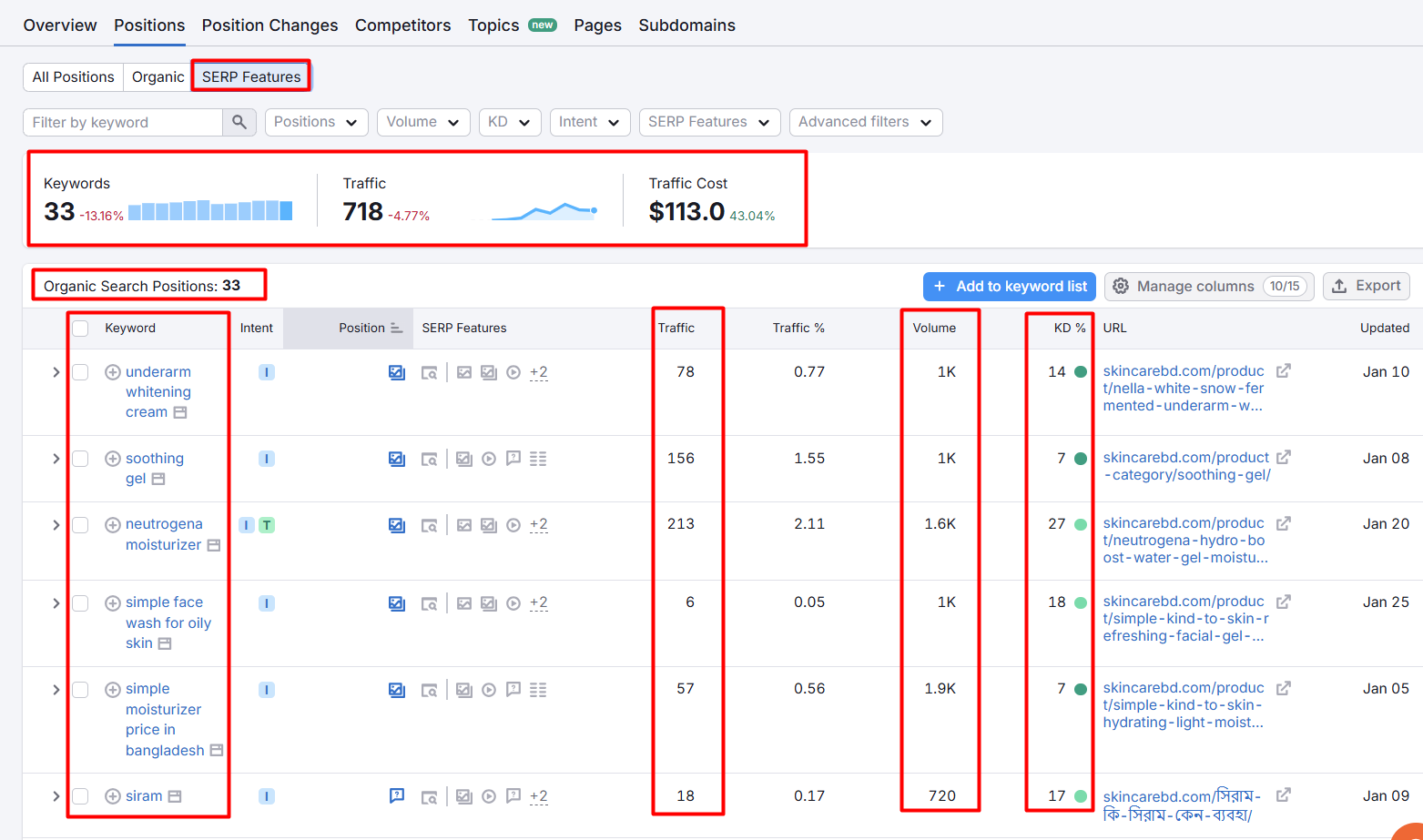
Task: Select the Organic view
Action: 158,76
